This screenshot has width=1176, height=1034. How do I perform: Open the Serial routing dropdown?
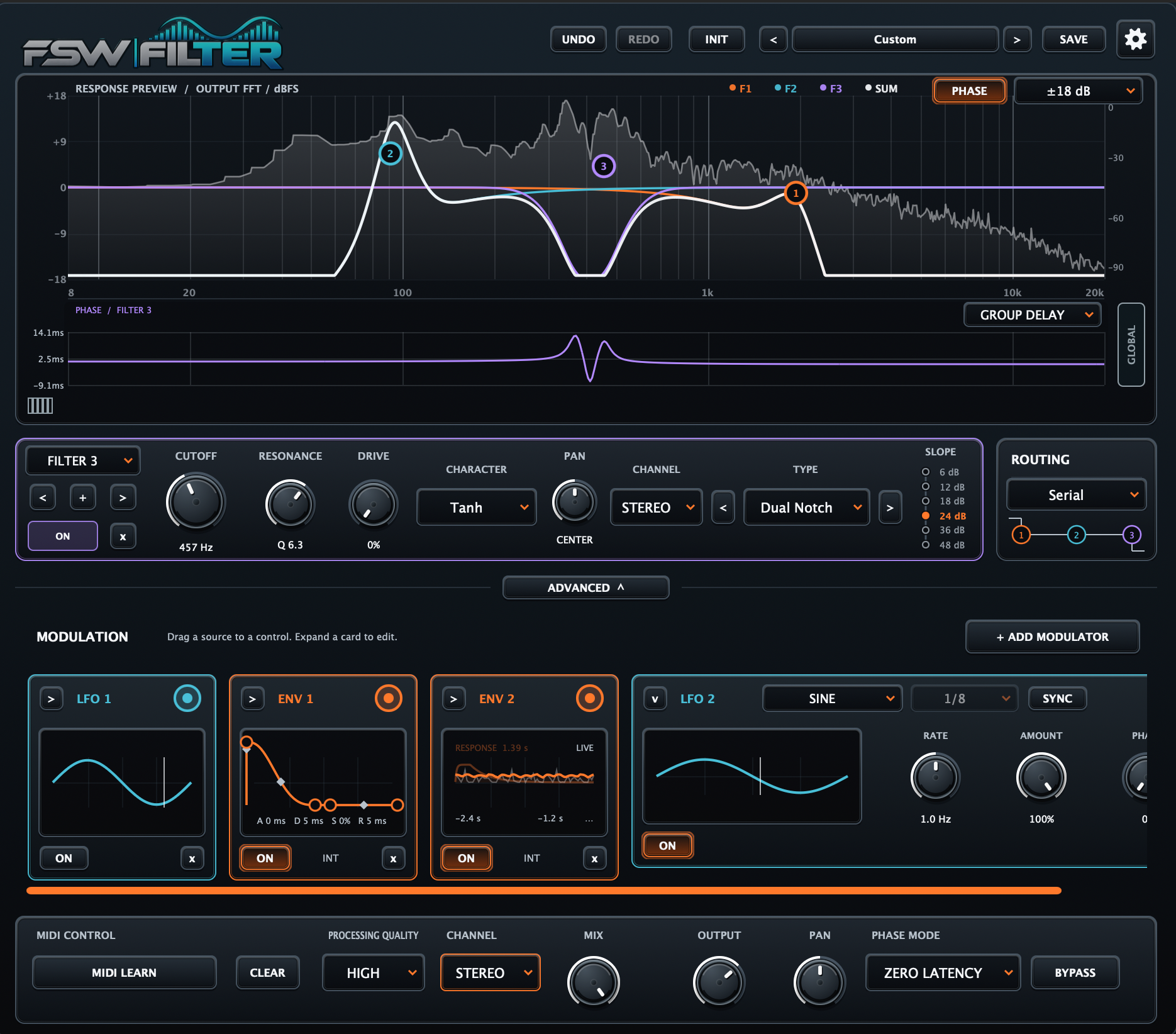1076,495
